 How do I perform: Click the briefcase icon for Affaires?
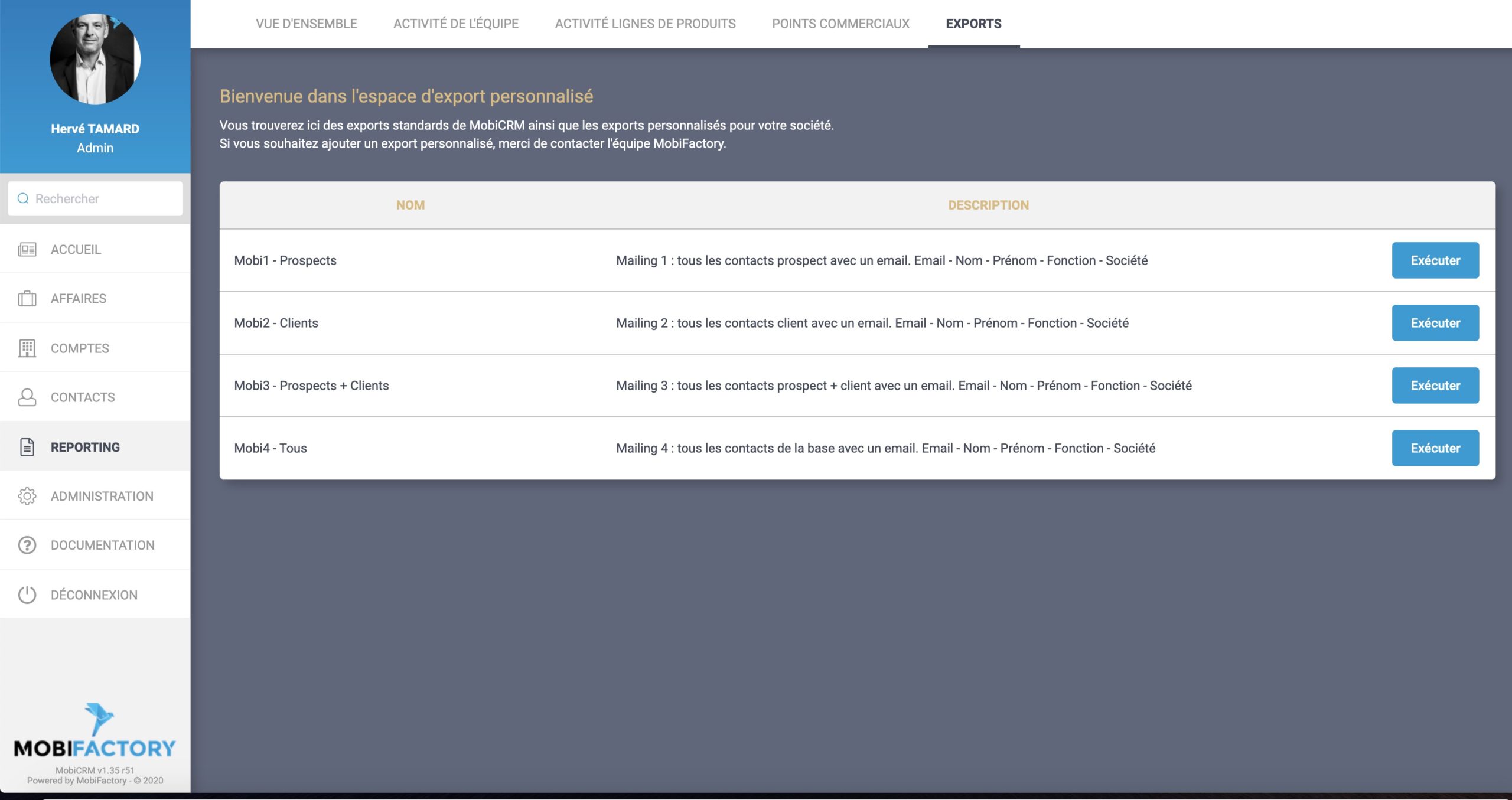tap(27, 299)
